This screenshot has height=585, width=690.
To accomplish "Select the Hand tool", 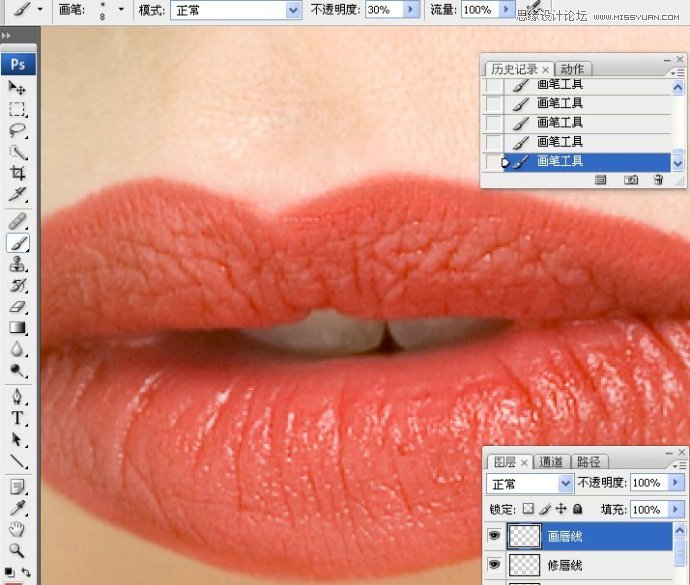I will (17, 529).
